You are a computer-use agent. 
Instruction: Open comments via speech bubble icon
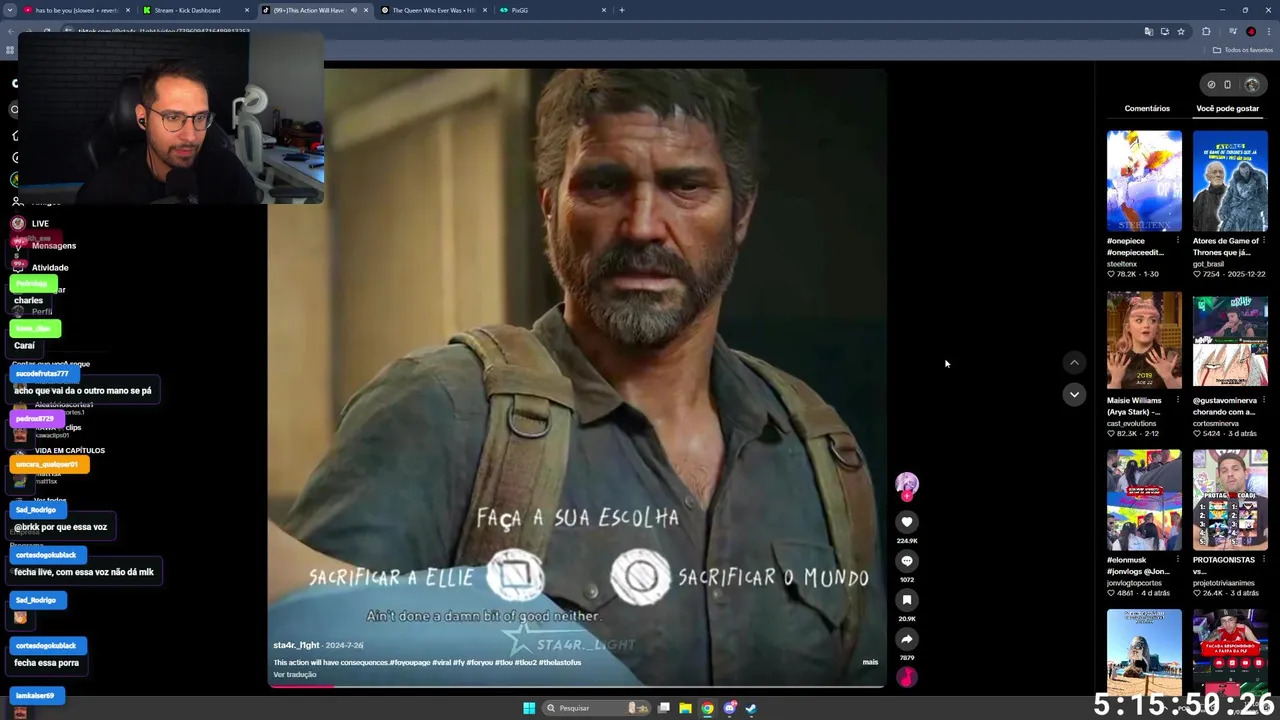[907, 561]
